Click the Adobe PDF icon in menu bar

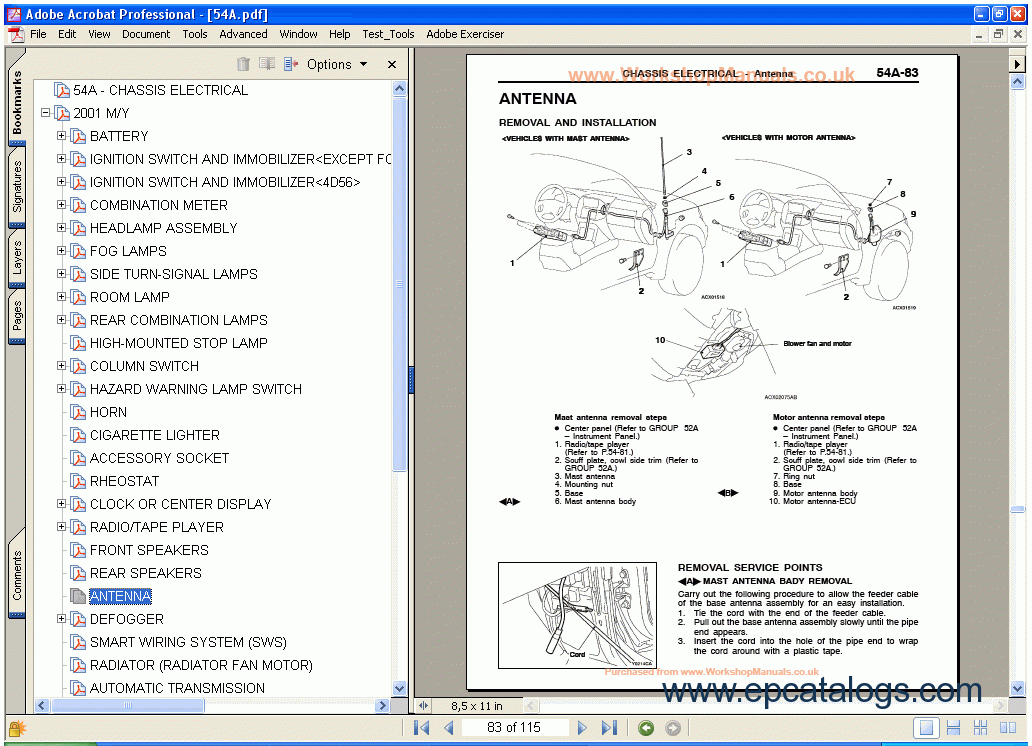point(16,34)
